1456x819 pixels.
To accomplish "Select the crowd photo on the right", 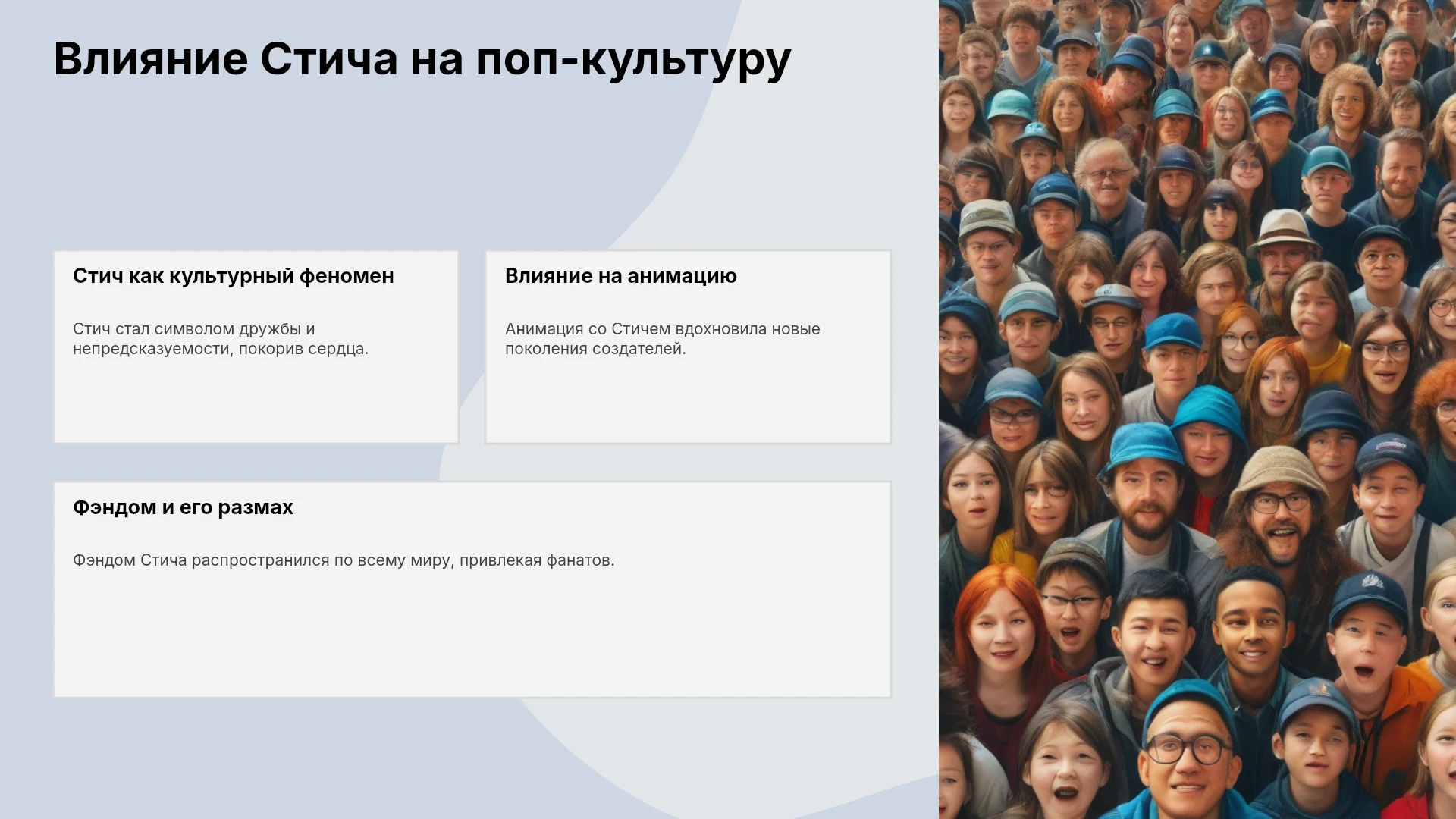I will coord(1197,409).
